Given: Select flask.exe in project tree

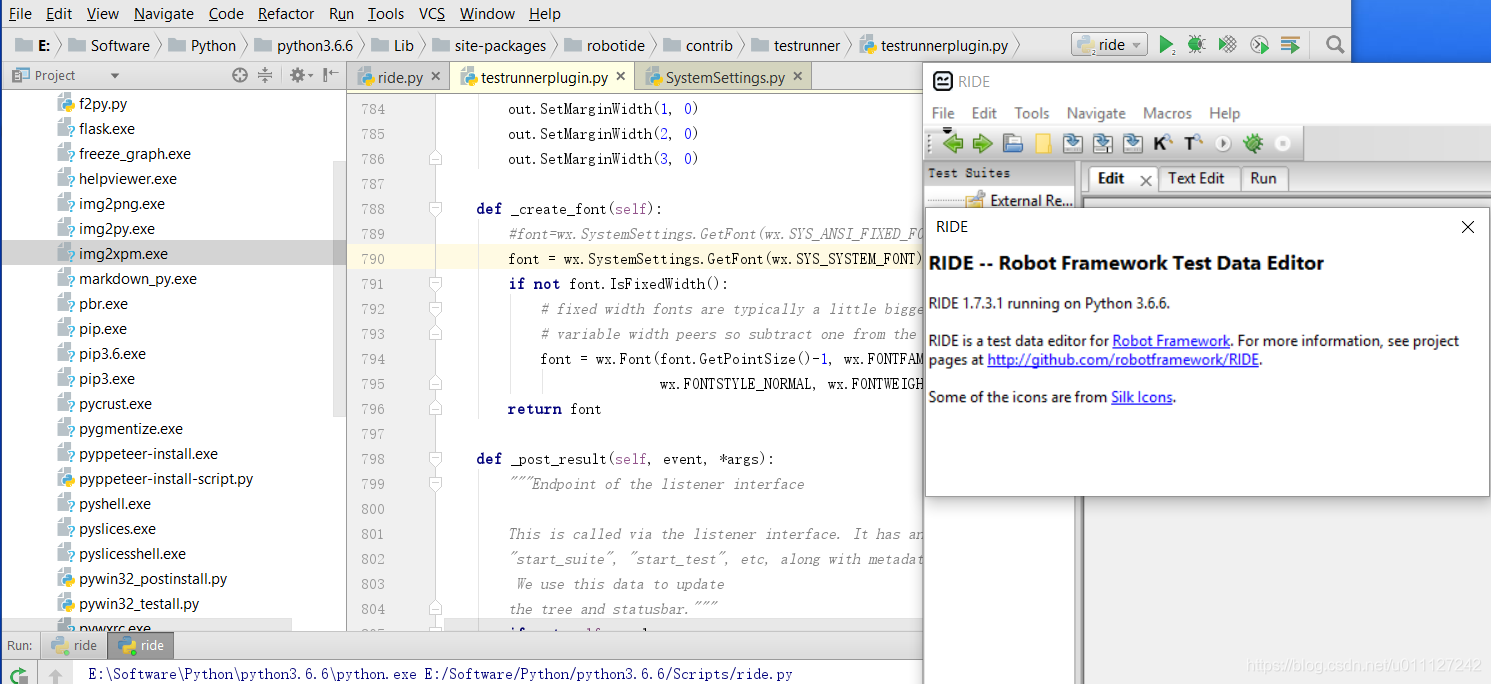Looking at the screenshot, I should (107, 129).
